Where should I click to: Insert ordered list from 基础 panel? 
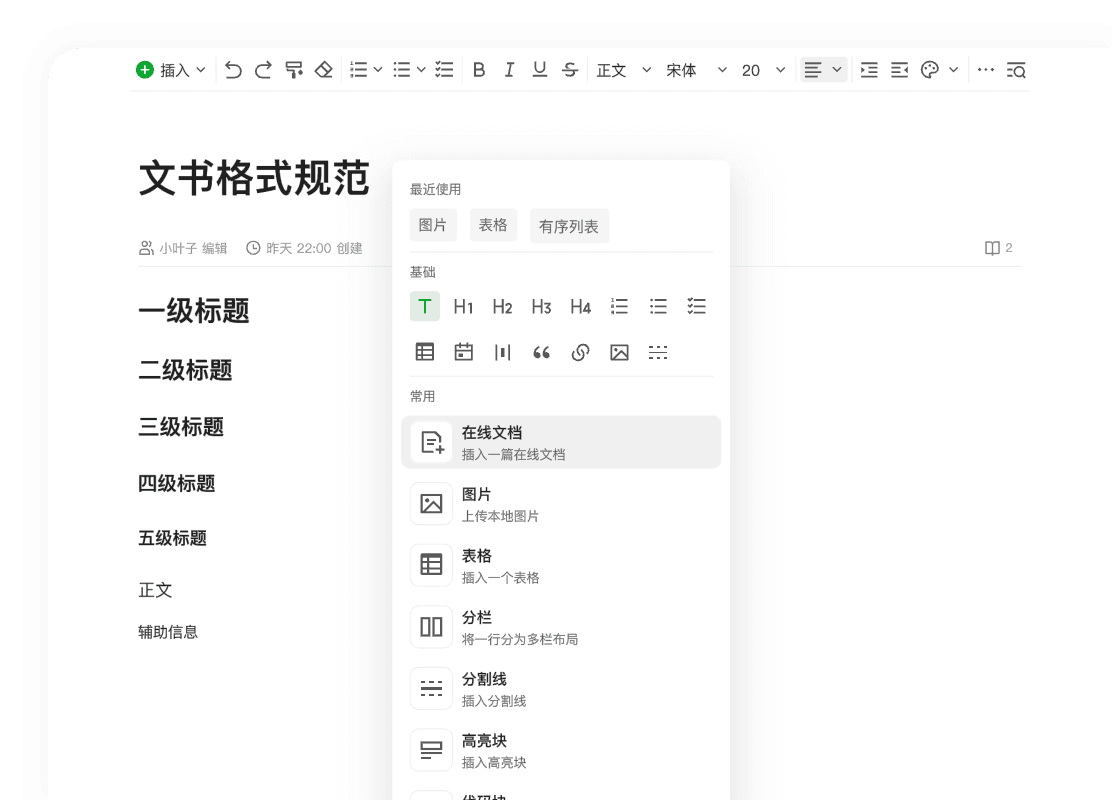pyautogui.click(x=619, y=306)
